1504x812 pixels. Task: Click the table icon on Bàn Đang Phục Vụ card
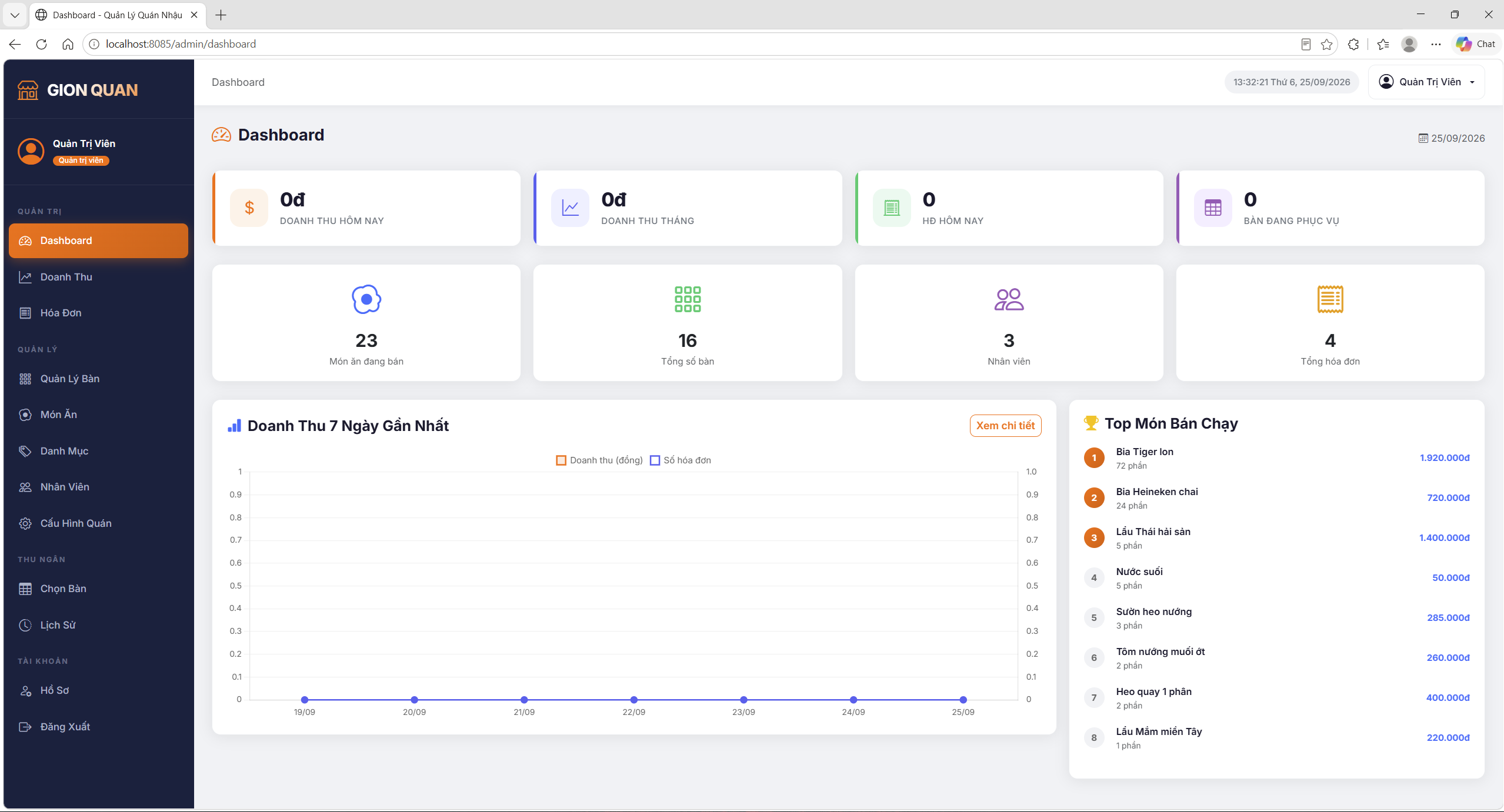(x=1213, y=208)
